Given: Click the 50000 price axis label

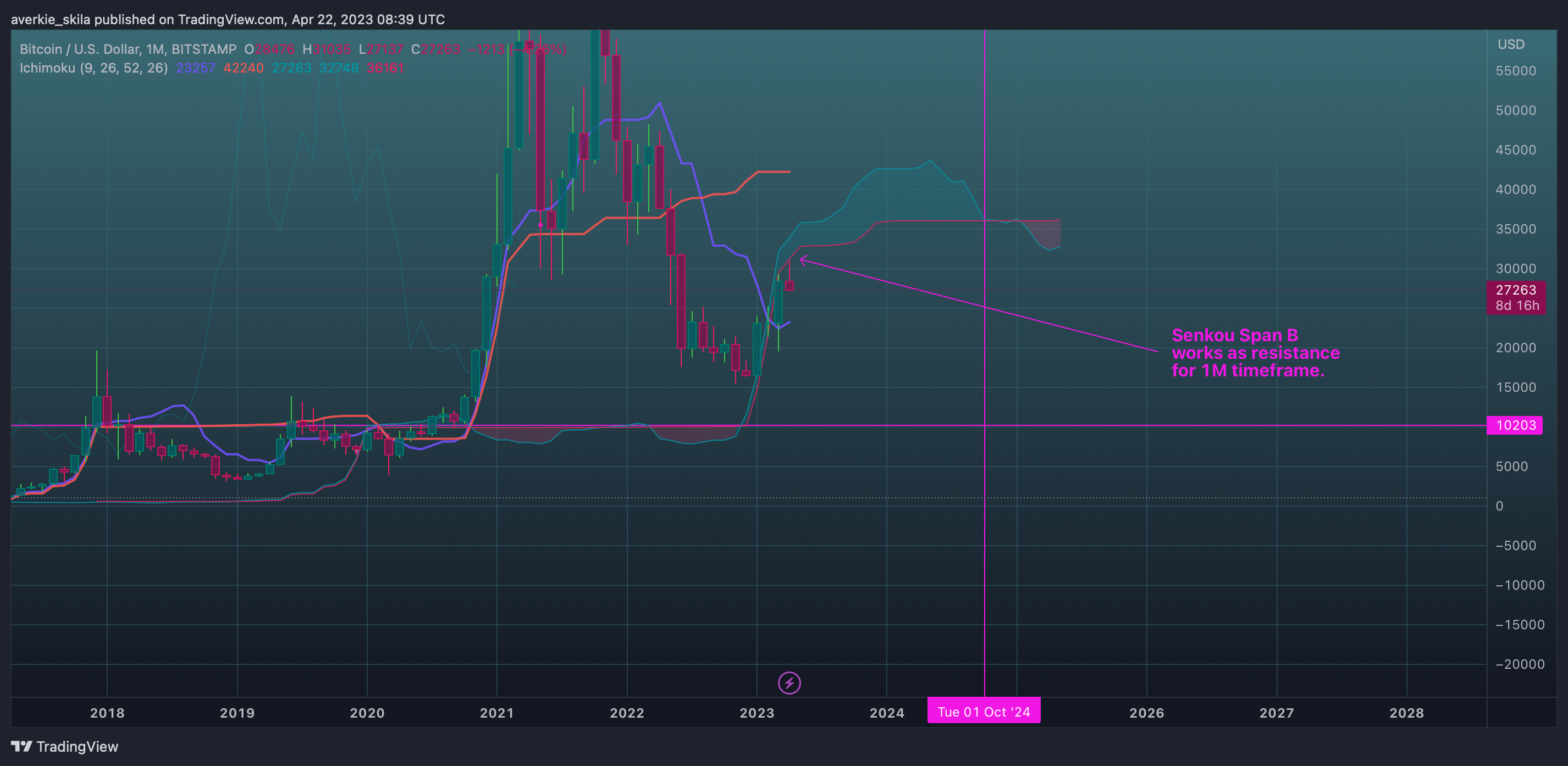Looking at the screenshot, I should tap(1516, 111).
